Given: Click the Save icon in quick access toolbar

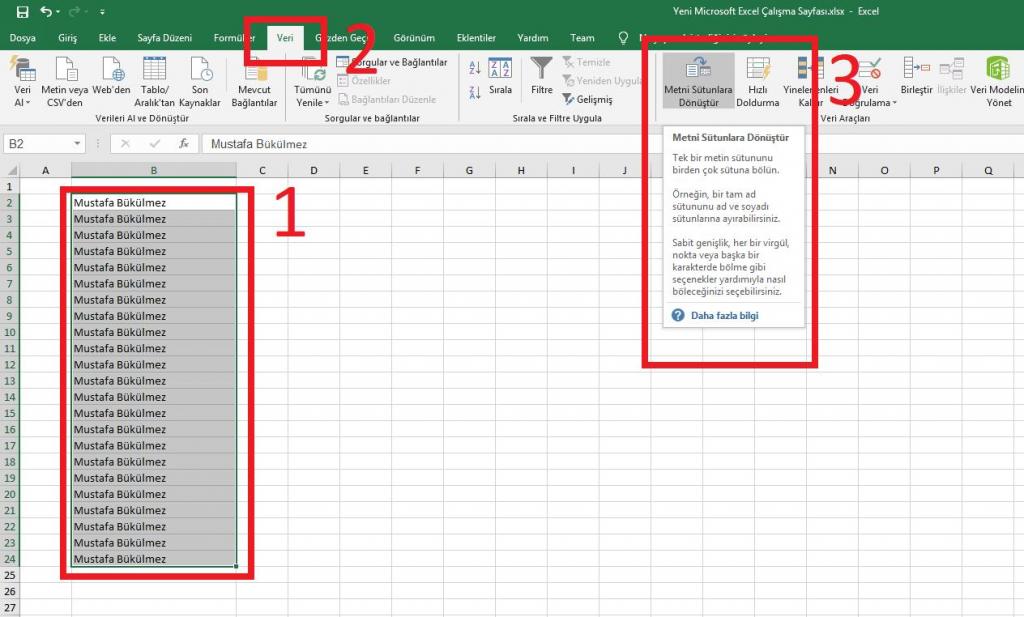Looking at the screenshot, I should point(22,12).
